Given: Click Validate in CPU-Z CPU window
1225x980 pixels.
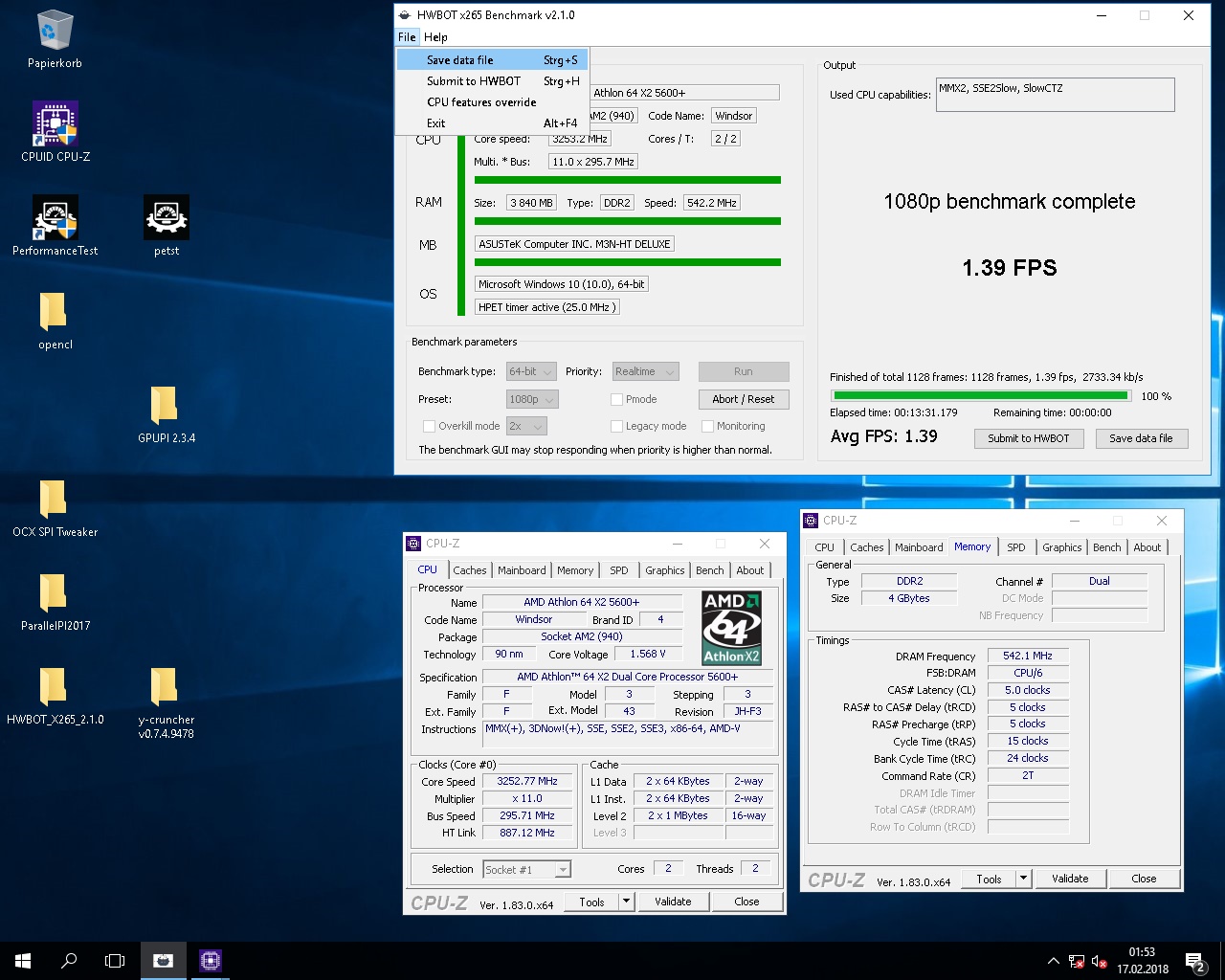Looking at the screenshot, I should click(673, 902).
